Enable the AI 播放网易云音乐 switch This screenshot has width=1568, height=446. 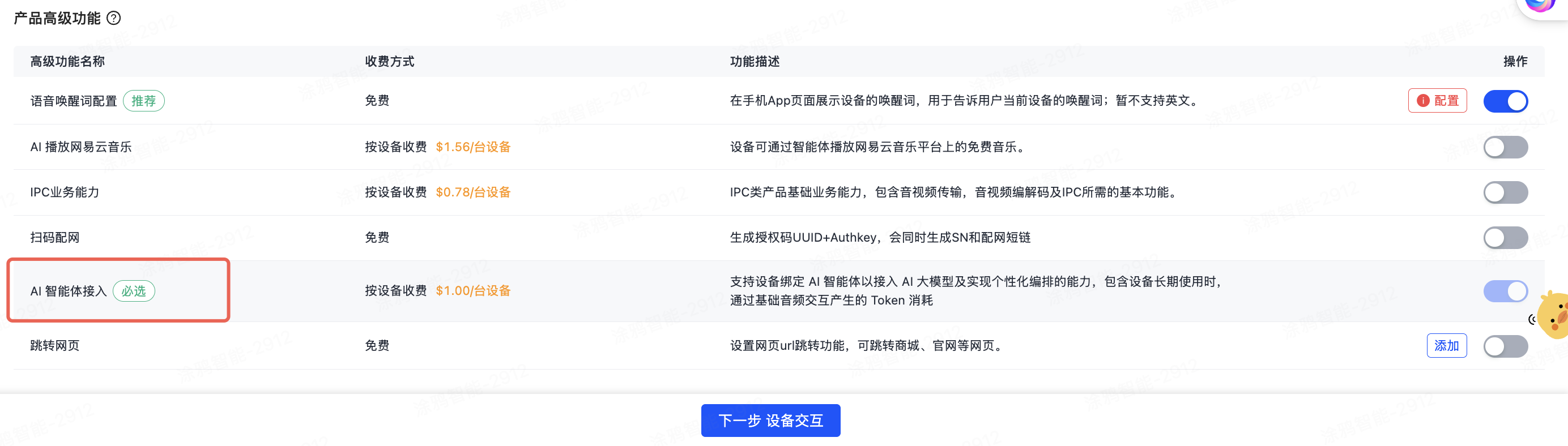click(1505, 147)
